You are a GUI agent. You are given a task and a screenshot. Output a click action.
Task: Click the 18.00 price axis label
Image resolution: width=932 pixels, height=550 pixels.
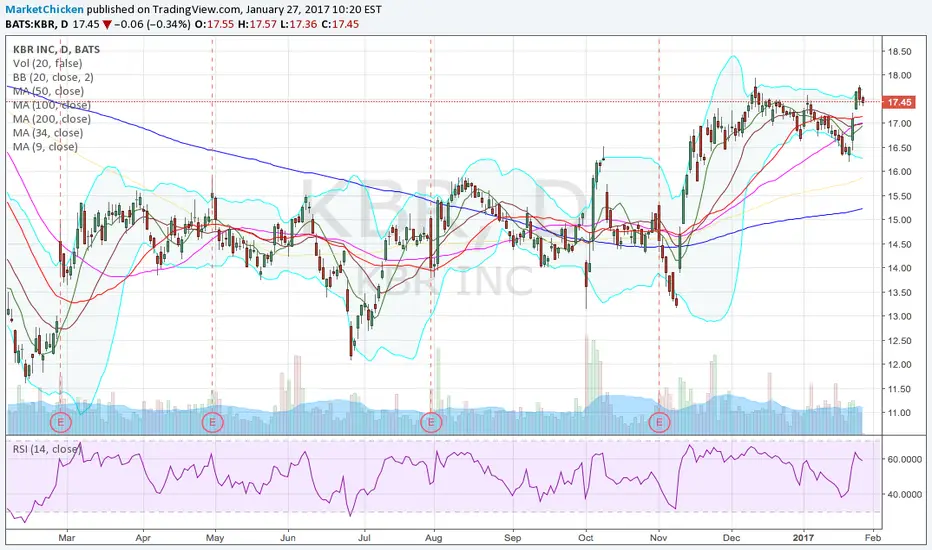click(x=899, y=76)
